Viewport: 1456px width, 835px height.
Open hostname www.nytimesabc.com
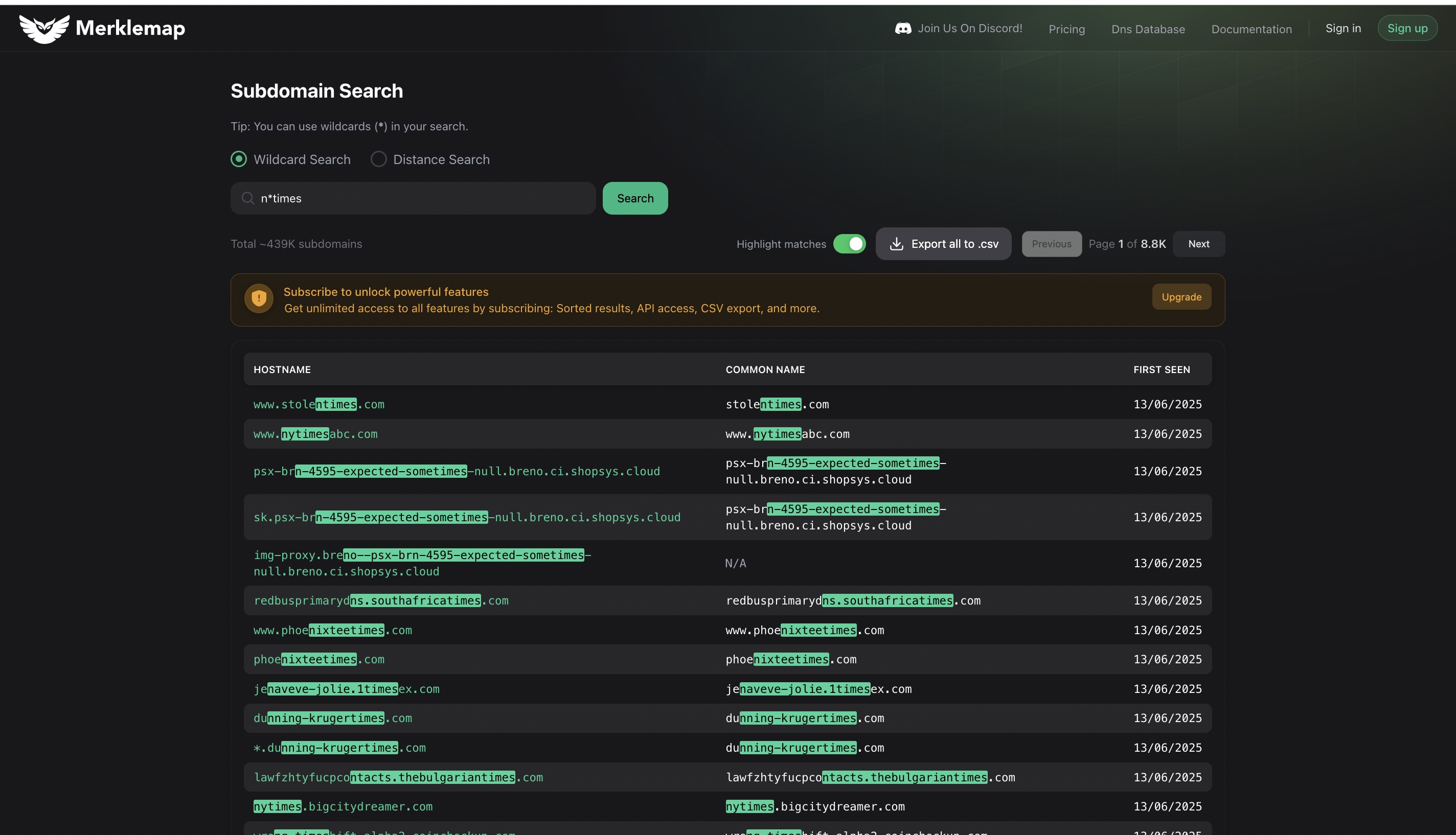(315, 433)
